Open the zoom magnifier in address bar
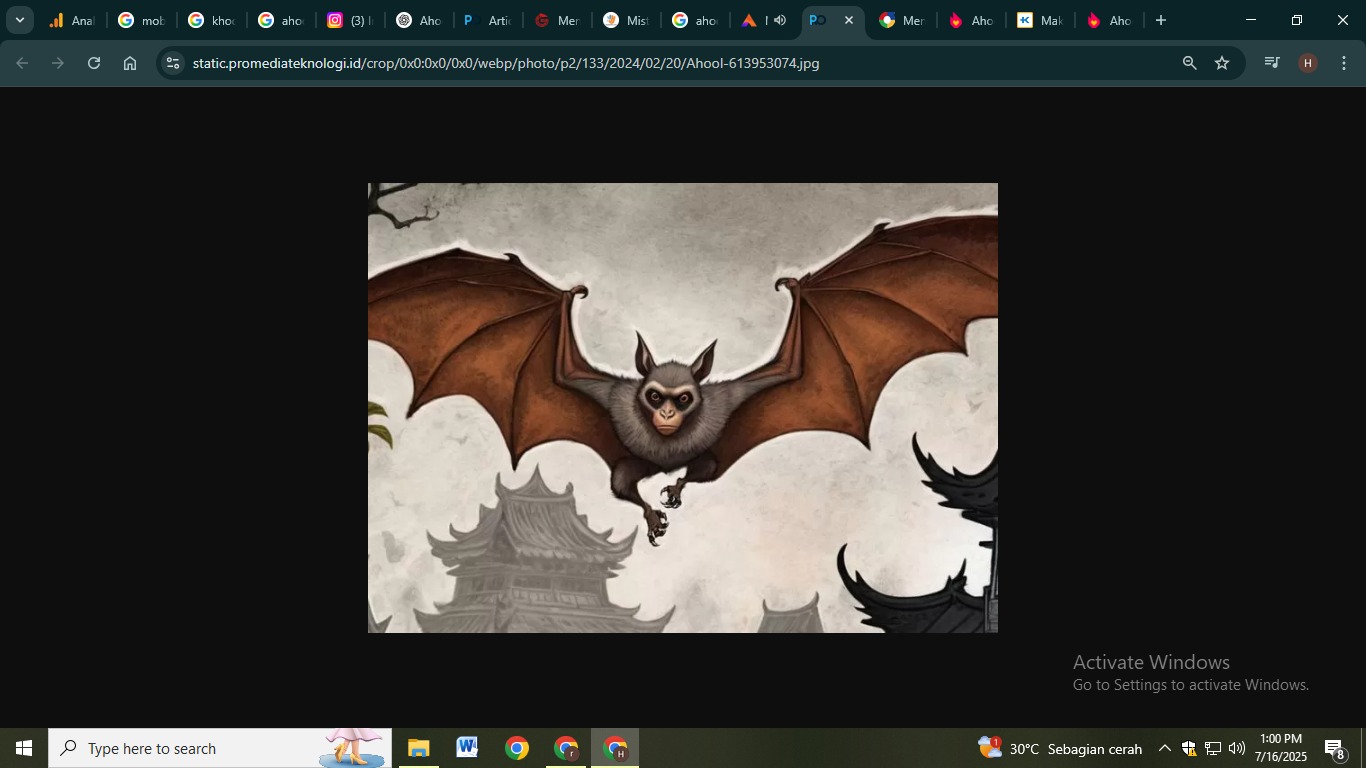Image resolution: width=1366 pixels, height=768 pixels. (1189, 63)
